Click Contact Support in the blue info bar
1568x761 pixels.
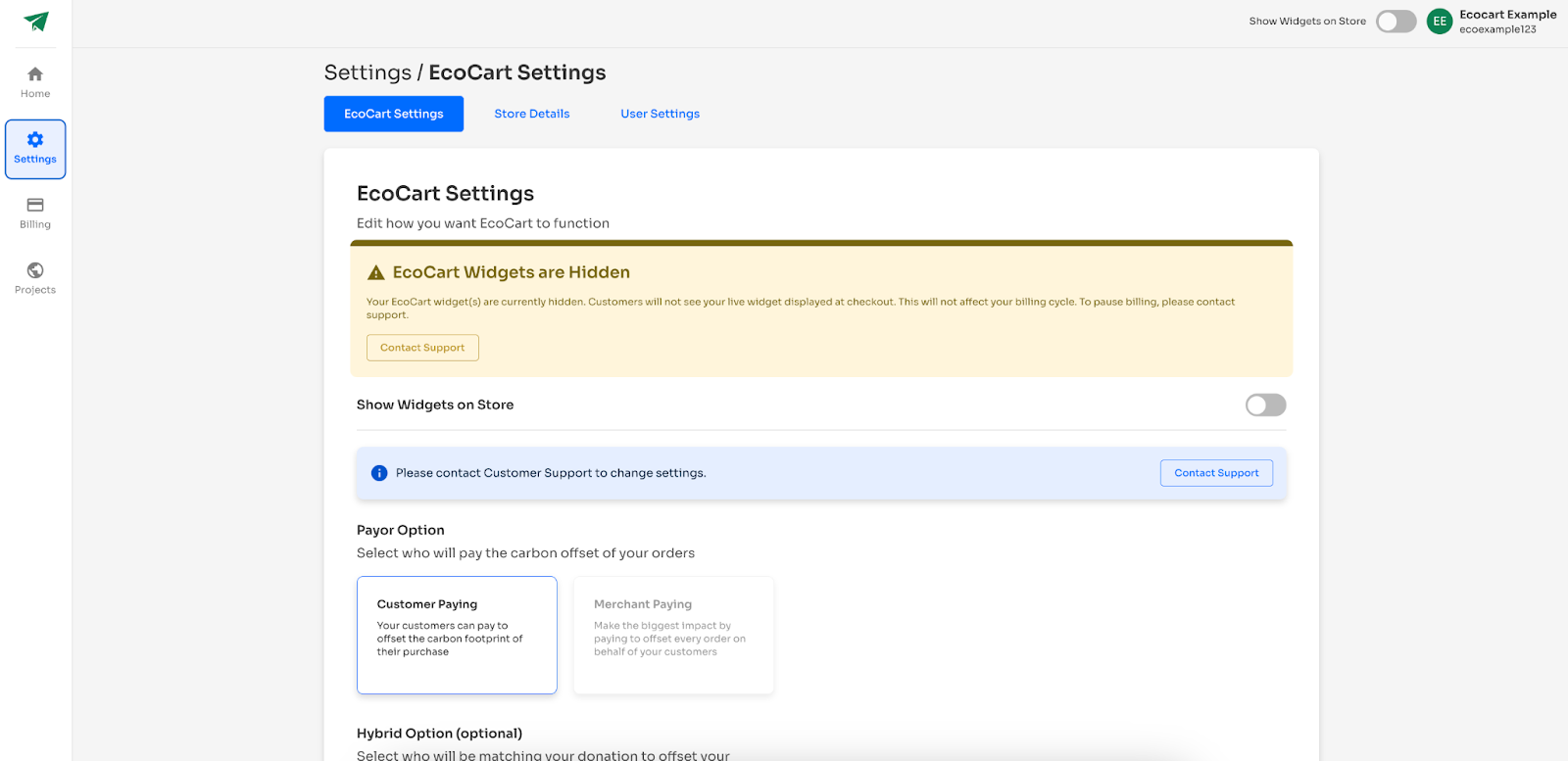coord(1216,473)
